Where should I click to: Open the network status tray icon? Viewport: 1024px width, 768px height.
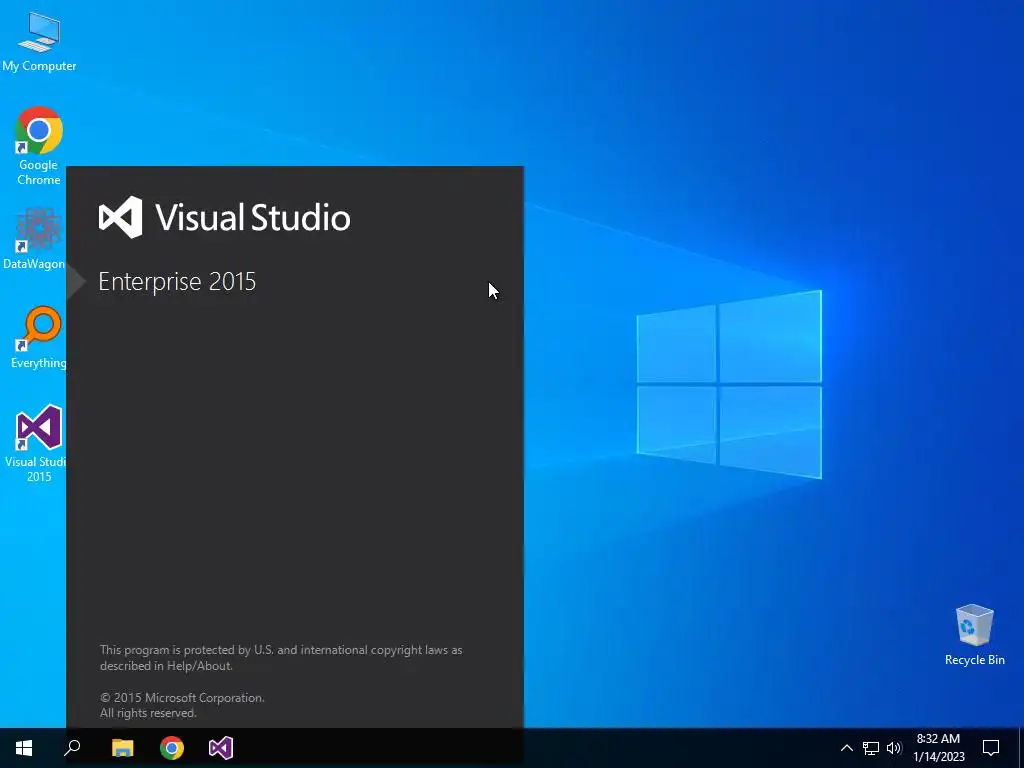(x=871, y=748)
